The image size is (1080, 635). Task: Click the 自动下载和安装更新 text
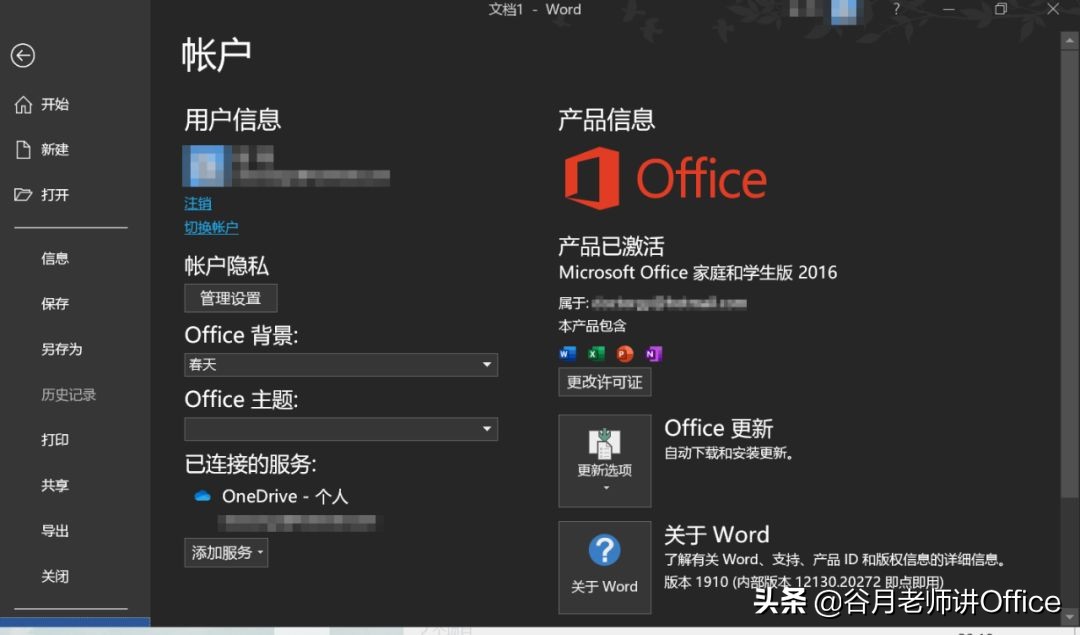tap(729, 453)
